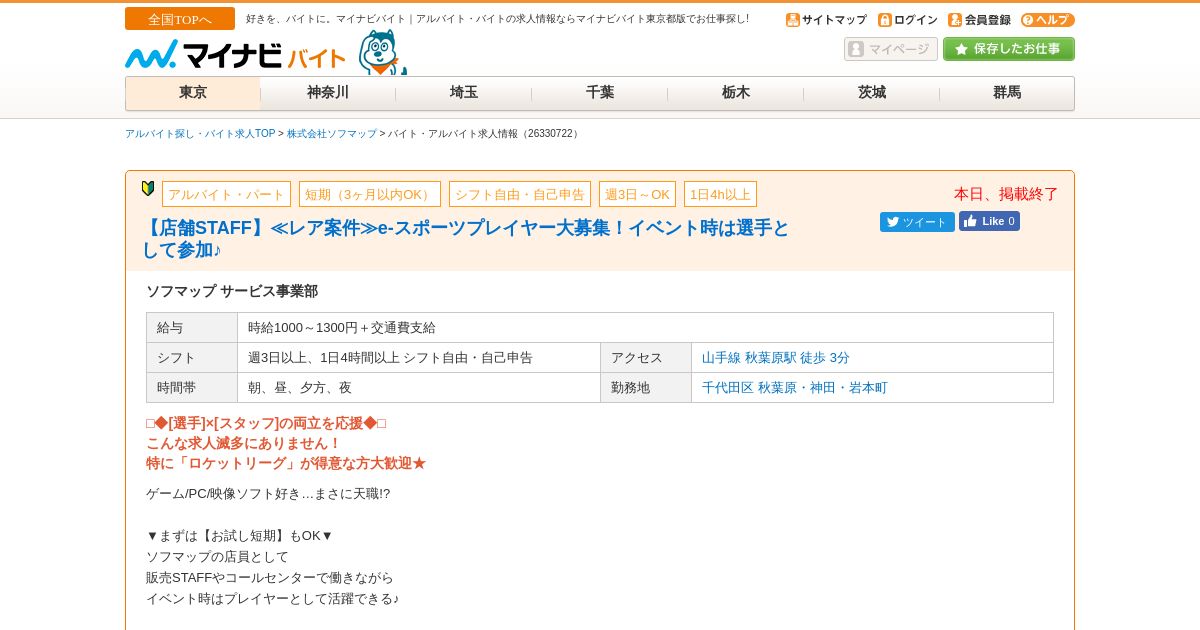Open the サイトマップ icon link
The image size is (1200, 630).
(826, 20)
